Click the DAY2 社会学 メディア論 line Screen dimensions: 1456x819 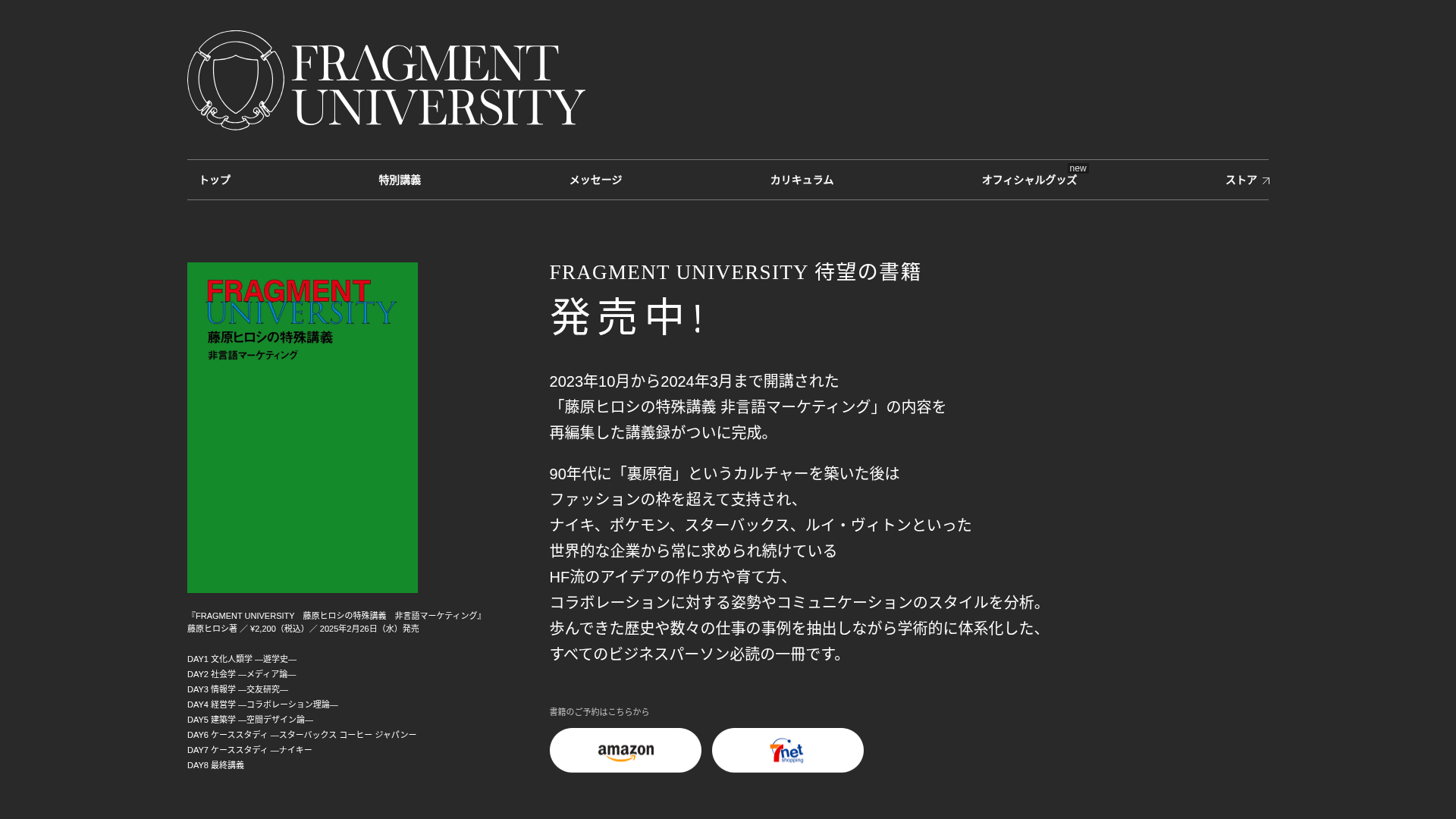(242, 674)
